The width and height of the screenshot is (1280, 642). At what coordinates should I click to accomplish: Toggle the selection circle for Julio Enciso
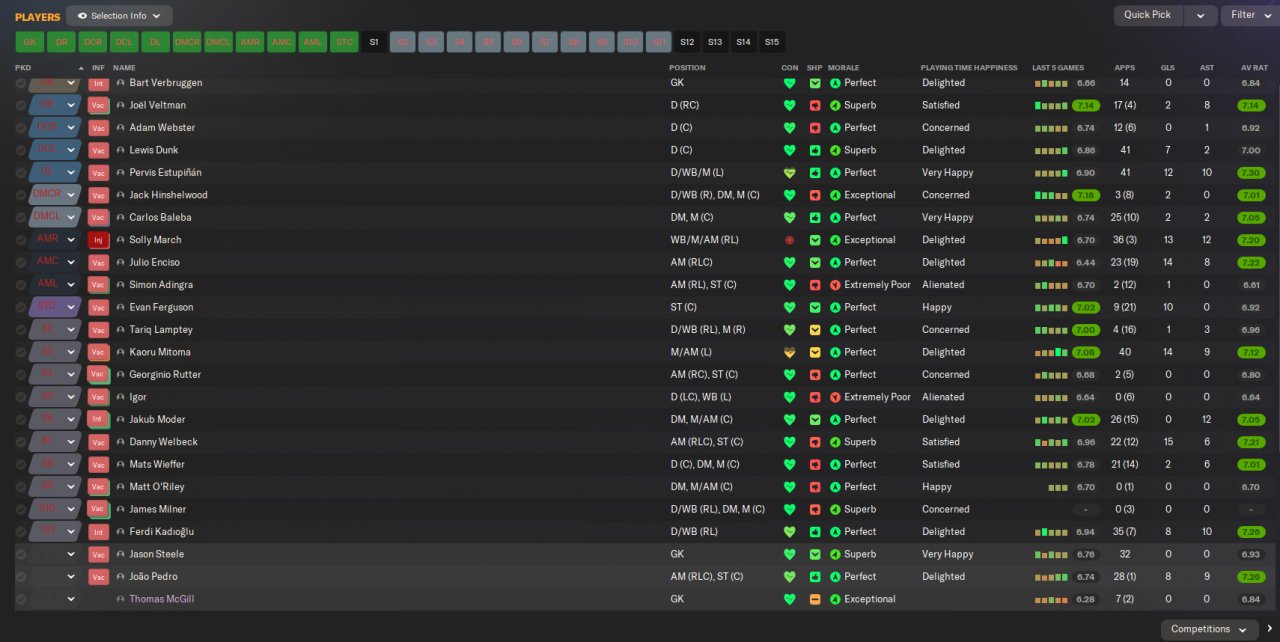pos(21,262)
